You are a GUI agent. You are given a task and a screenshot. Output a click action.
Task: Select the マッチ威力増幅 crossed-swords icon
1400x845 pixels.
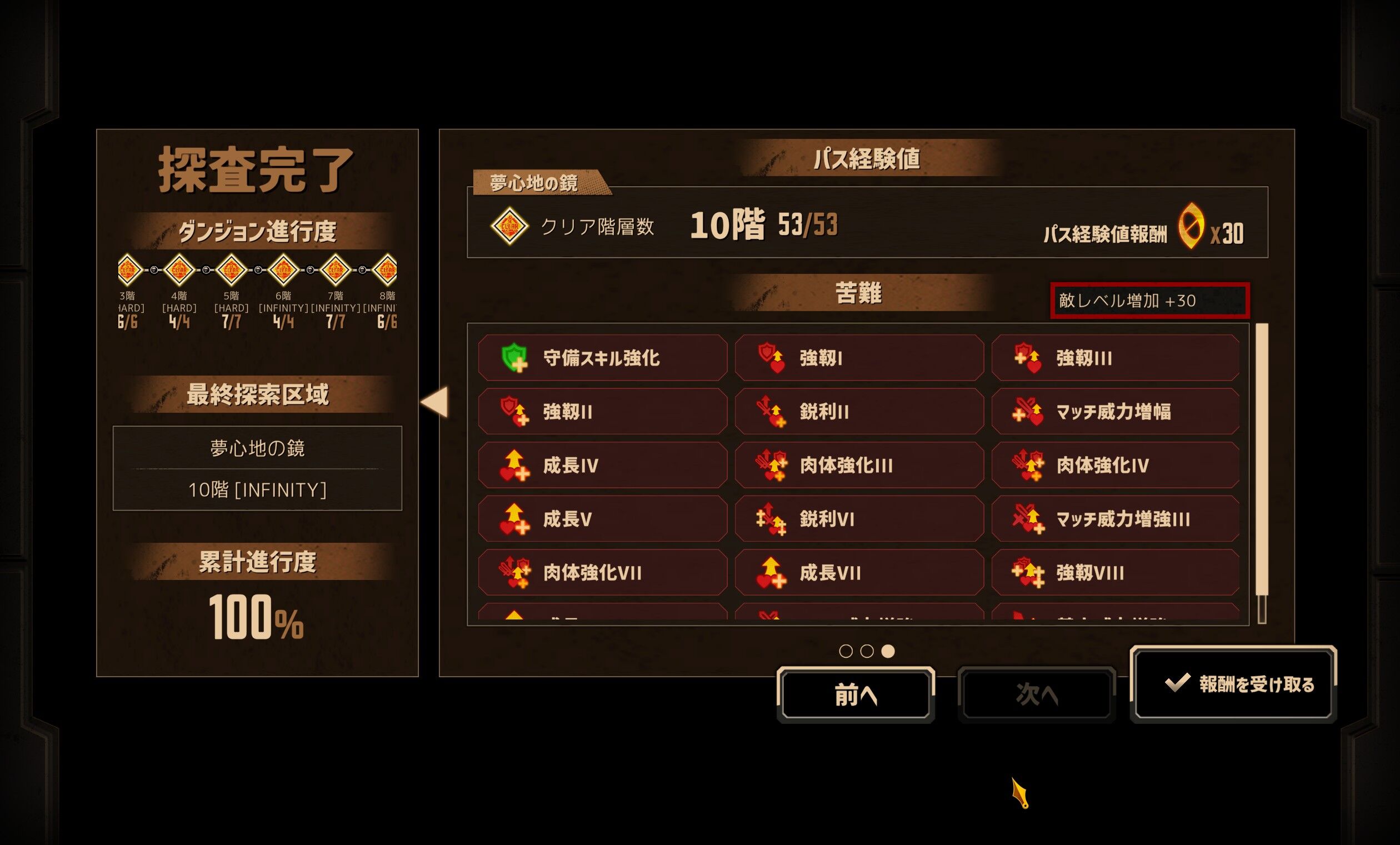pyautogui.click(x=1027, y=412)
